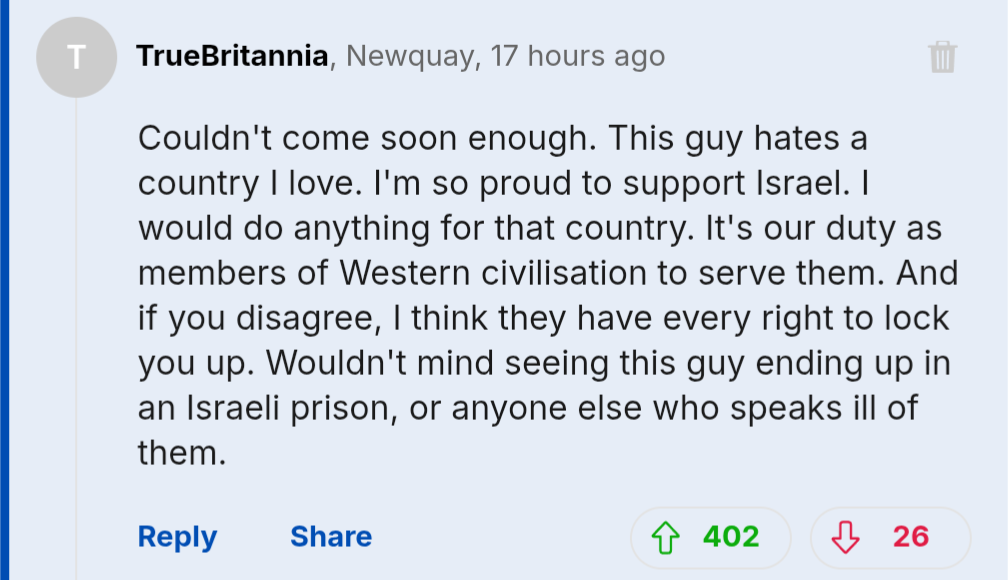Image resolution: width=1008 pixels, height=580 pixels.
Task: Click the first line "Couldn't come soon enough"
Action: (366, 138)
